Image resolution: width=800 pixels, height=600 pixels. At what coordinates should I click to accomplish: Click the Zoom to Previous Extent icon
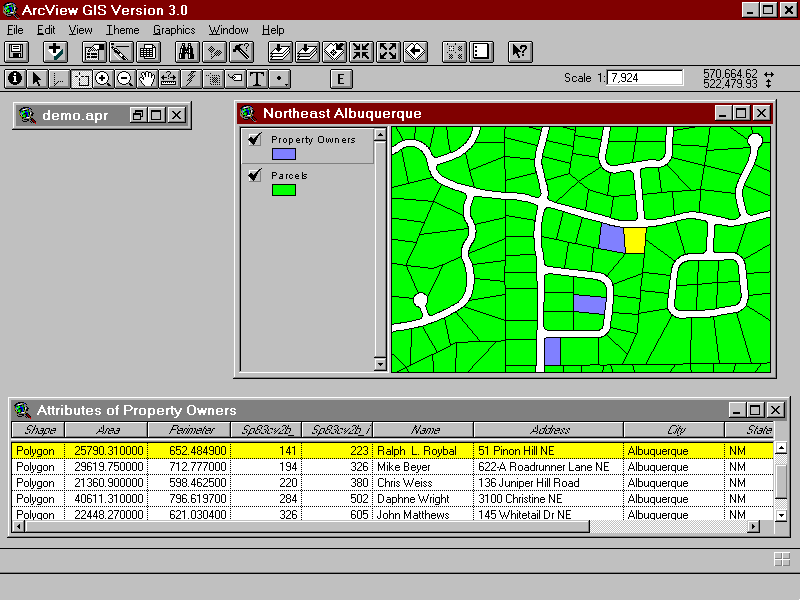[416, 52]
